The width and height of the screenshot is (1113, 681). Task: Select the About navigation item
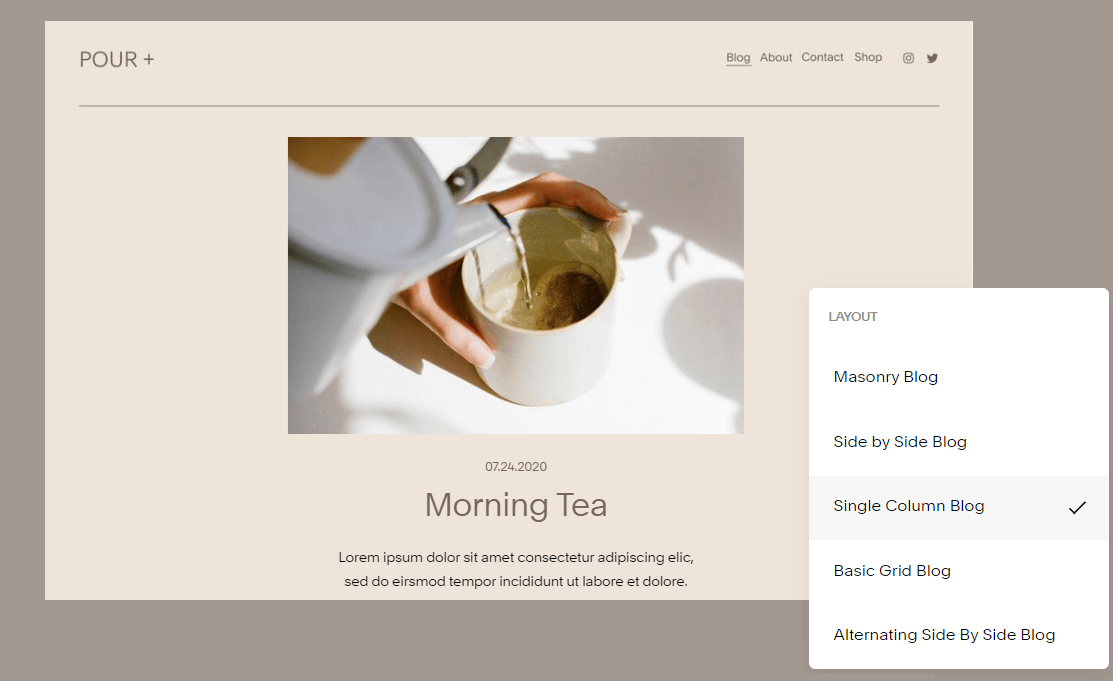click(x=776, y=57)
